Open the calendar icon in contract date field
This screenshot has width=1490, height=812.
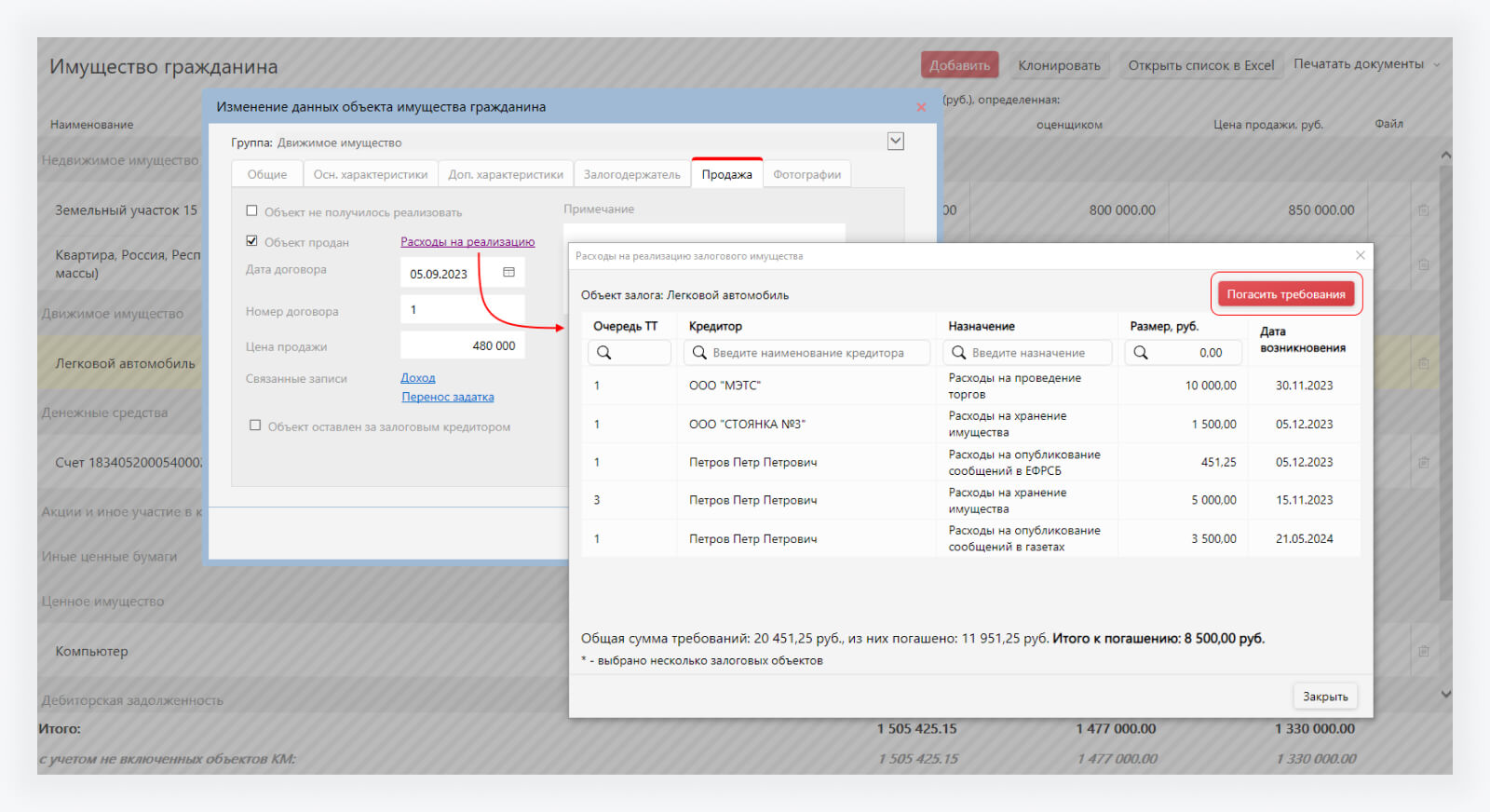[x=509, y=273]
